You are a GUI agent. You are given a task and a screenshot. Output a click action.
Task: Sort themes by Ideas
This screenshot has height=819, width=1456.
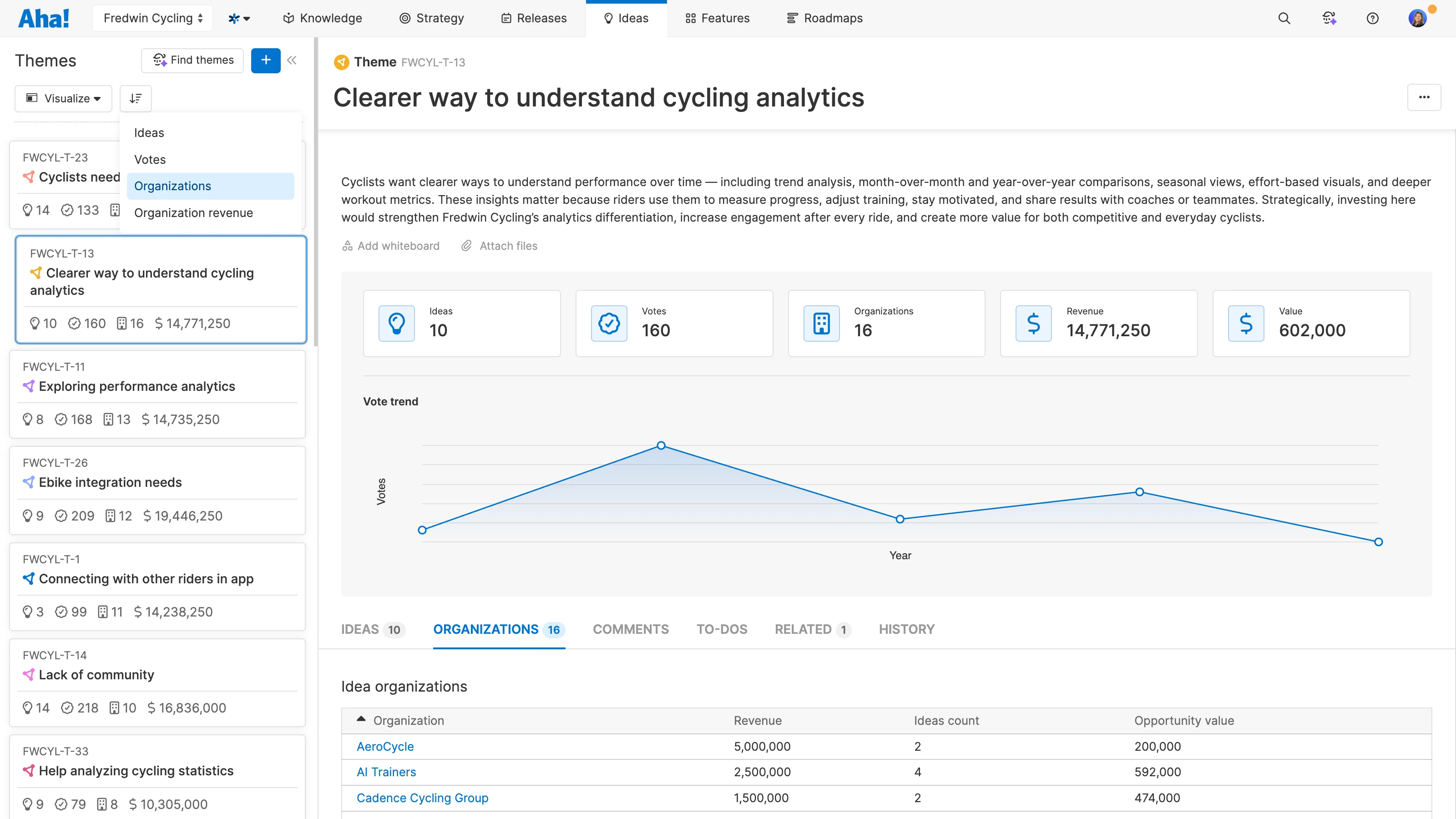pyautogui.click(x=210, y=133)
